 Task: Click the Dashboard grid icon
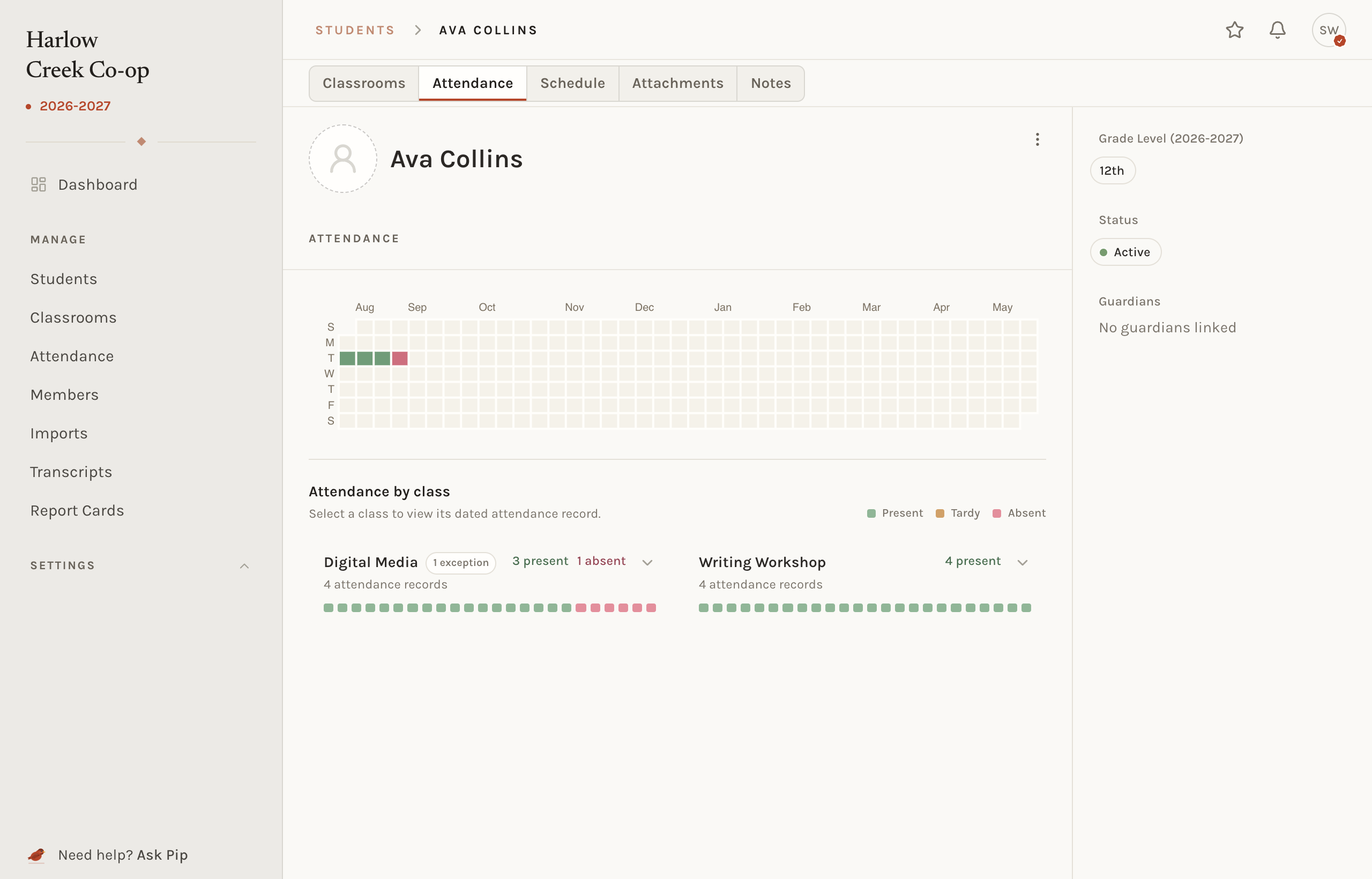[x=38, y=184]
